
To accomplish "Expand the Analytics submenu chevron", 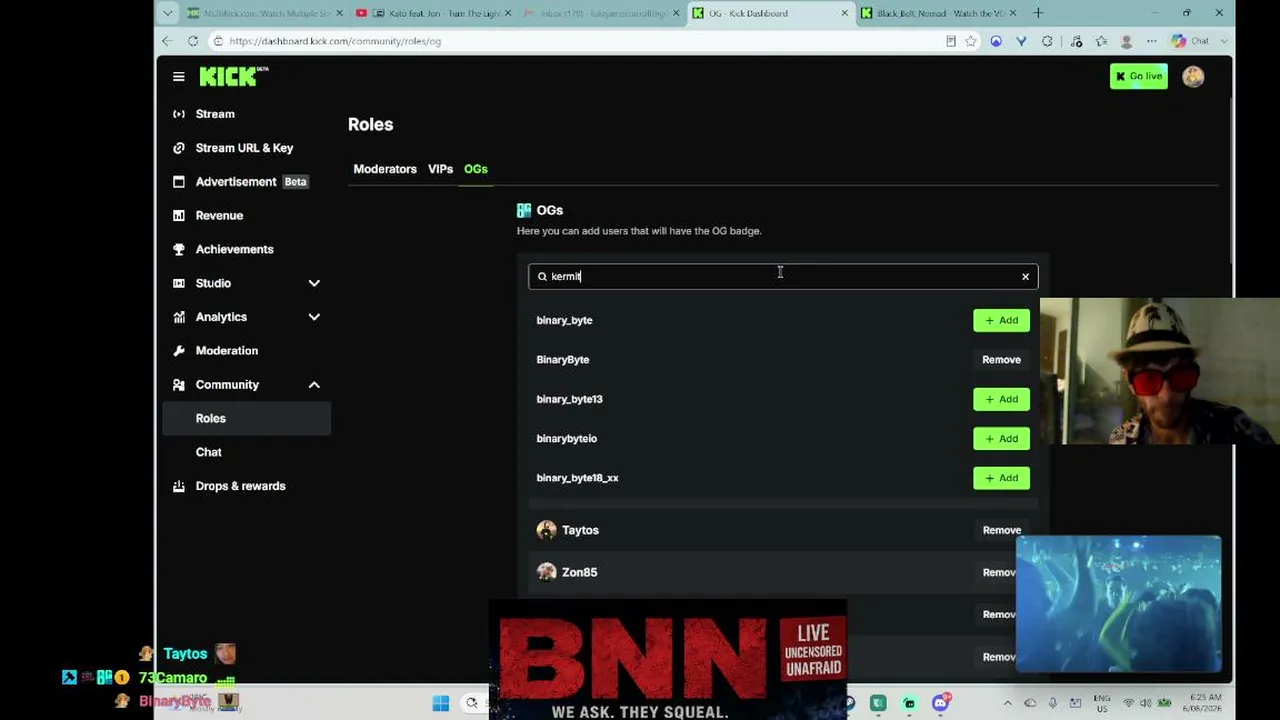I will point(314,317).
